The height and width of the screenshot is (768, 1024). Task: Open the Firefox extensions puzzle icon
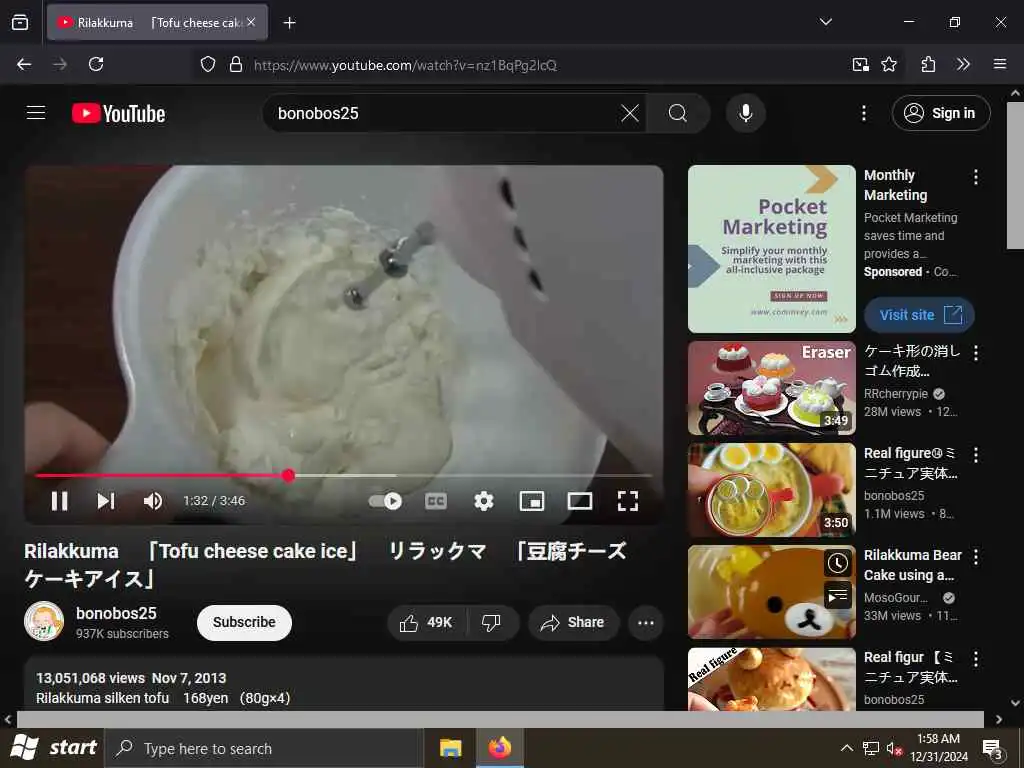(x=928, y=64)
